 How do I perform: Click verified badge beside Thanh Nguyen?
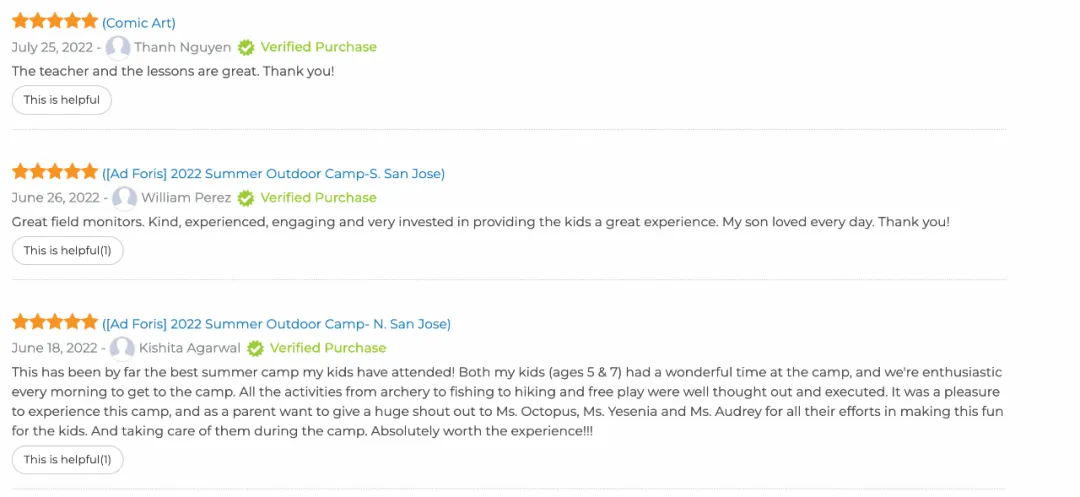(246, 47)
